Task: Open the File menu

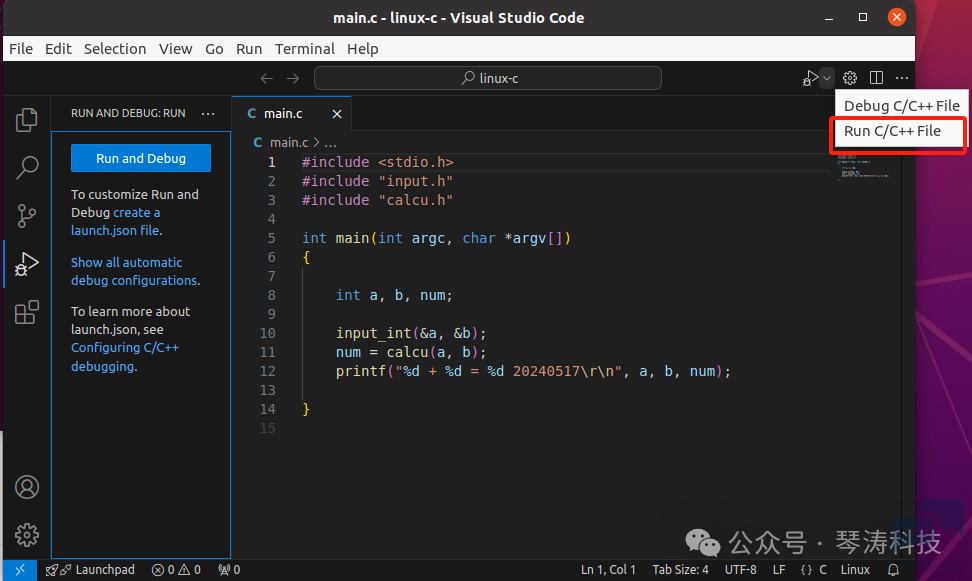Action: pos(21,49)
